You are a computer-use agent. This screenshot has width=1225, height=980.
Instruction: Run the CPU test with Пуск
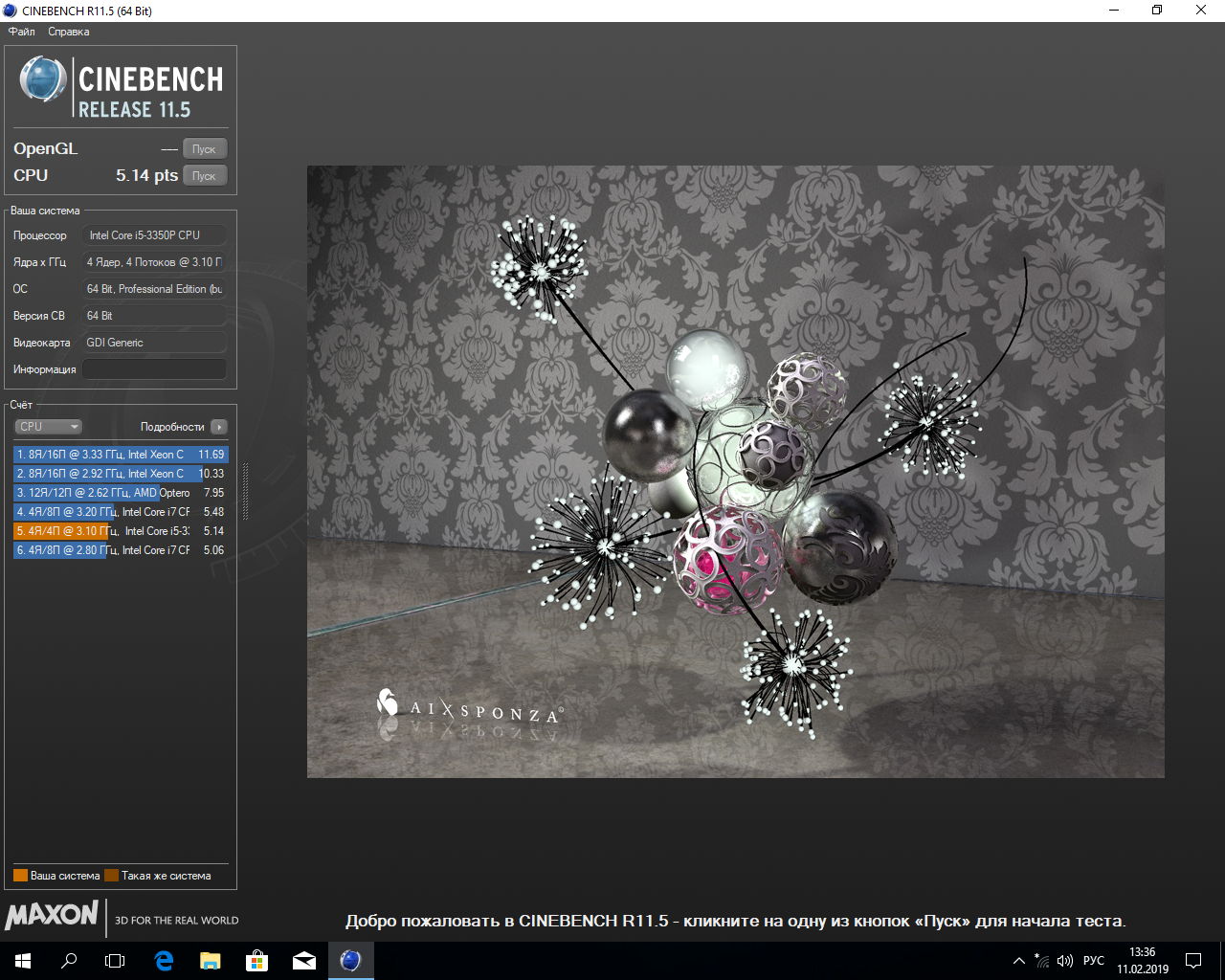205,176
